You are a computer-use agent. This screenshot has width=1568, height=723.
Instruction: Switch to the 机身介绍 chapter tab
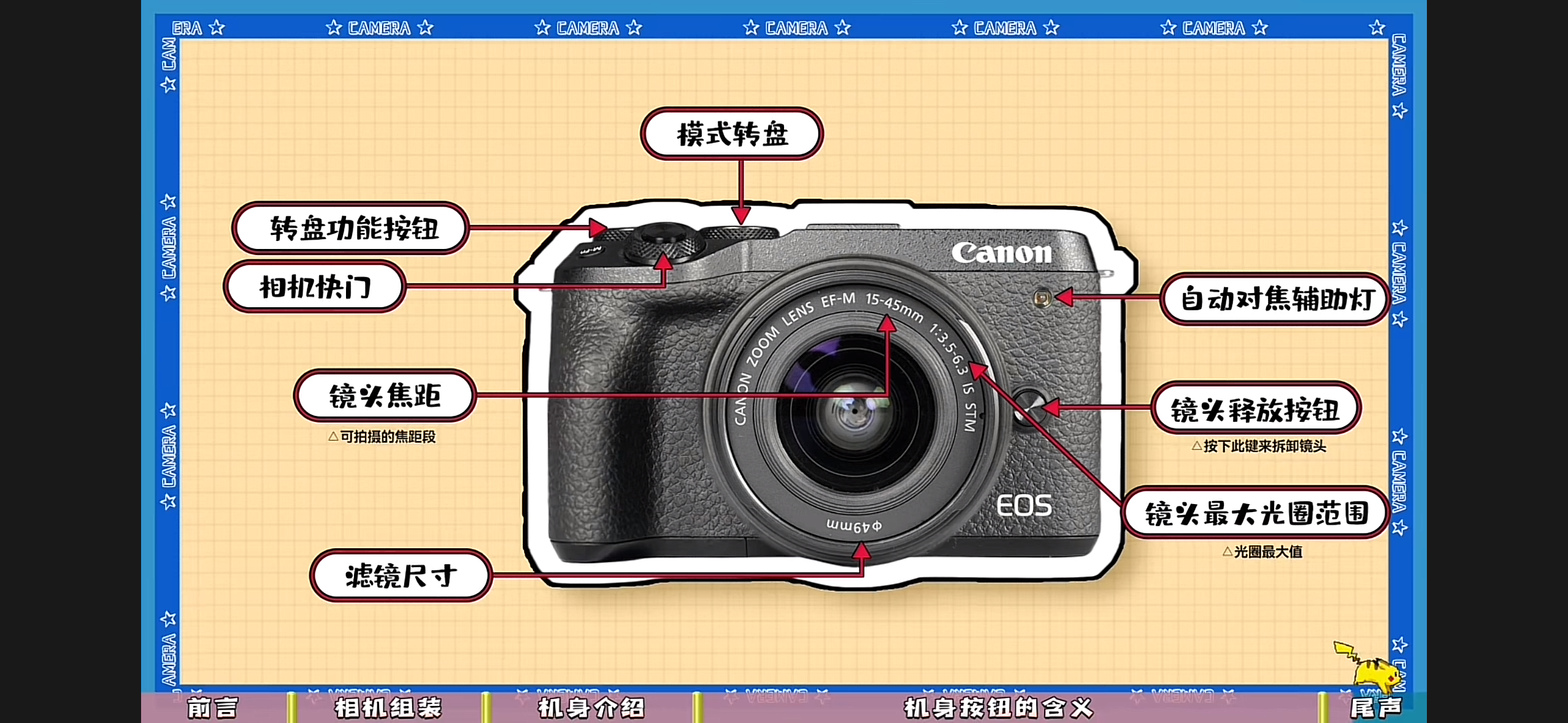click(591, 708)
